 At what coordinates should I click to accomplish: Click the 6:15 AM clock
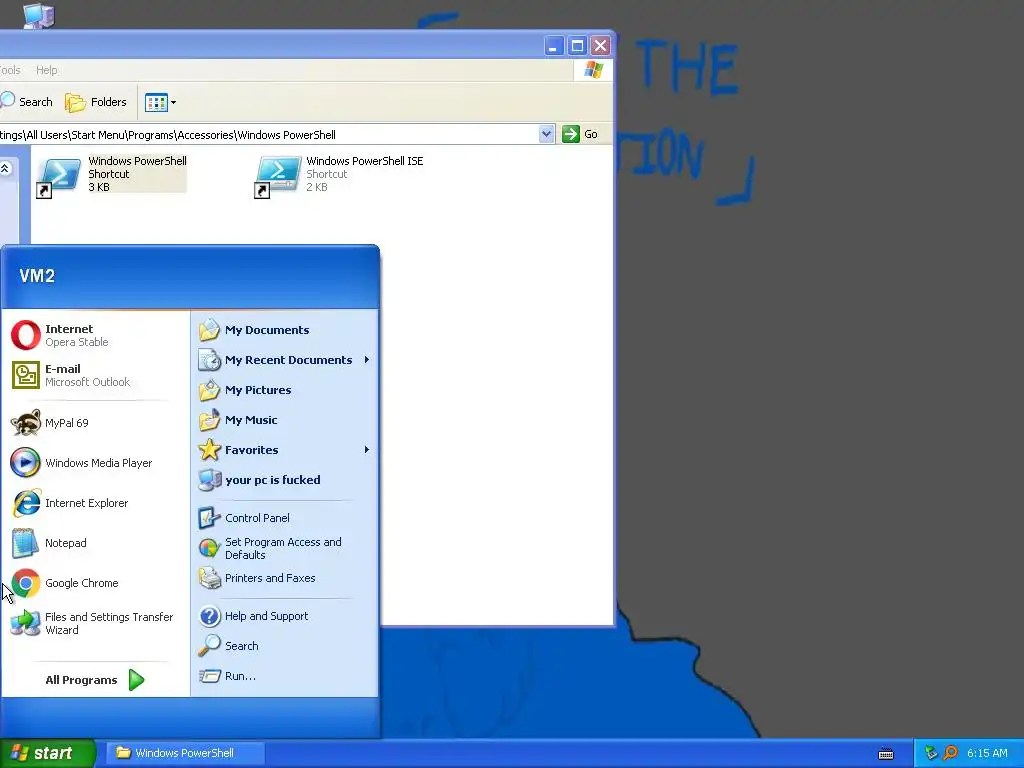pos(987,753)
